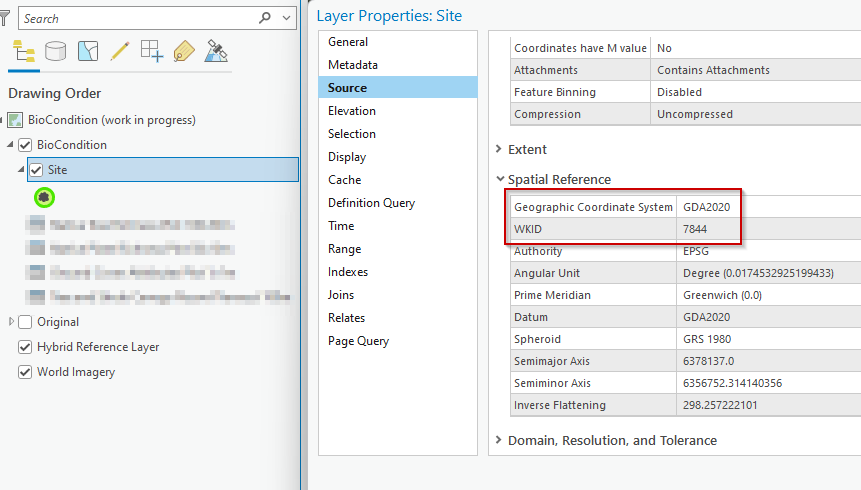Open the Metadata properties tab
This screenshot has height=490, width=861.
[x=352, y=65]
